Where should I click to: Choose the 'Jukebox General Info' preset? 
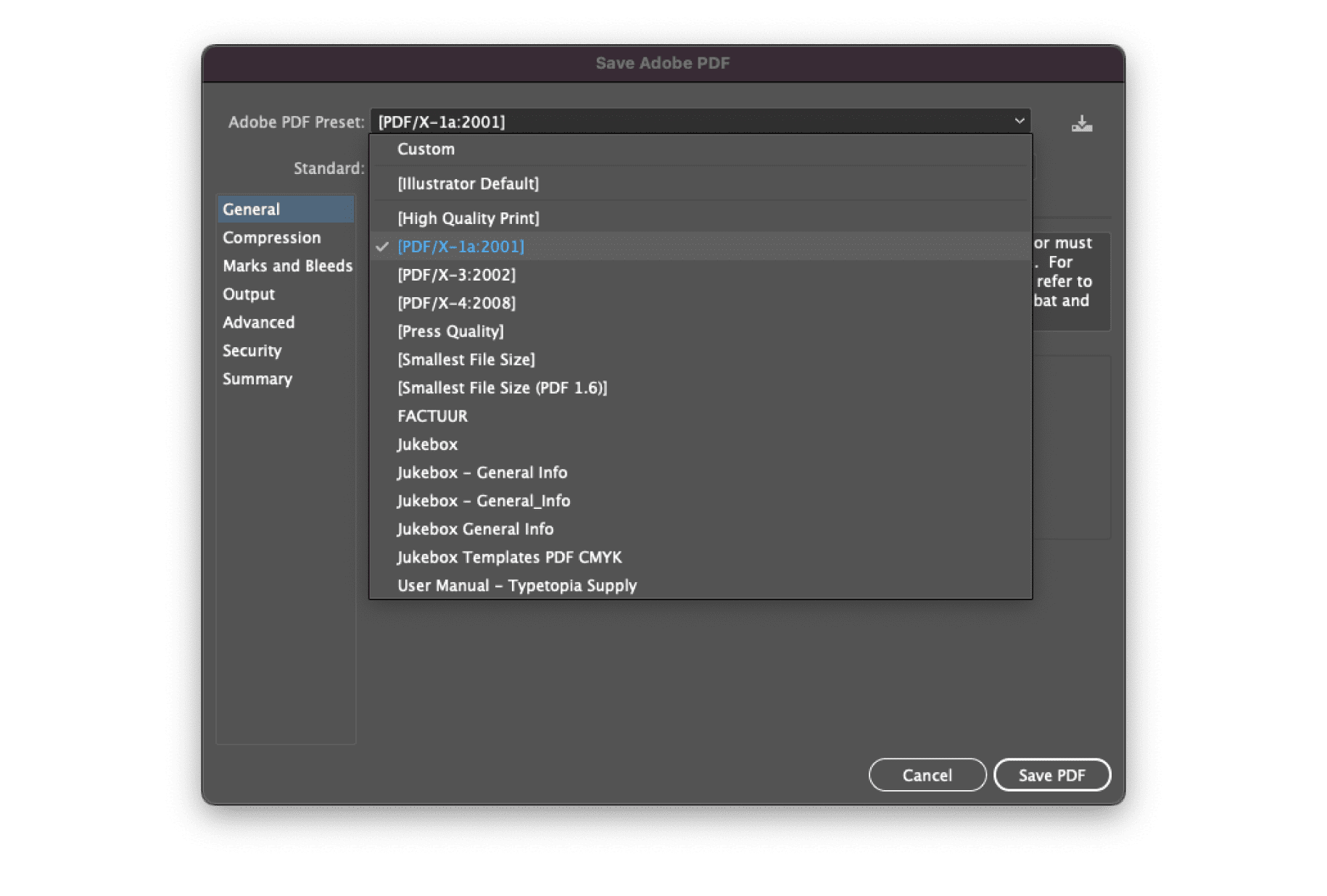pos(700,529)
